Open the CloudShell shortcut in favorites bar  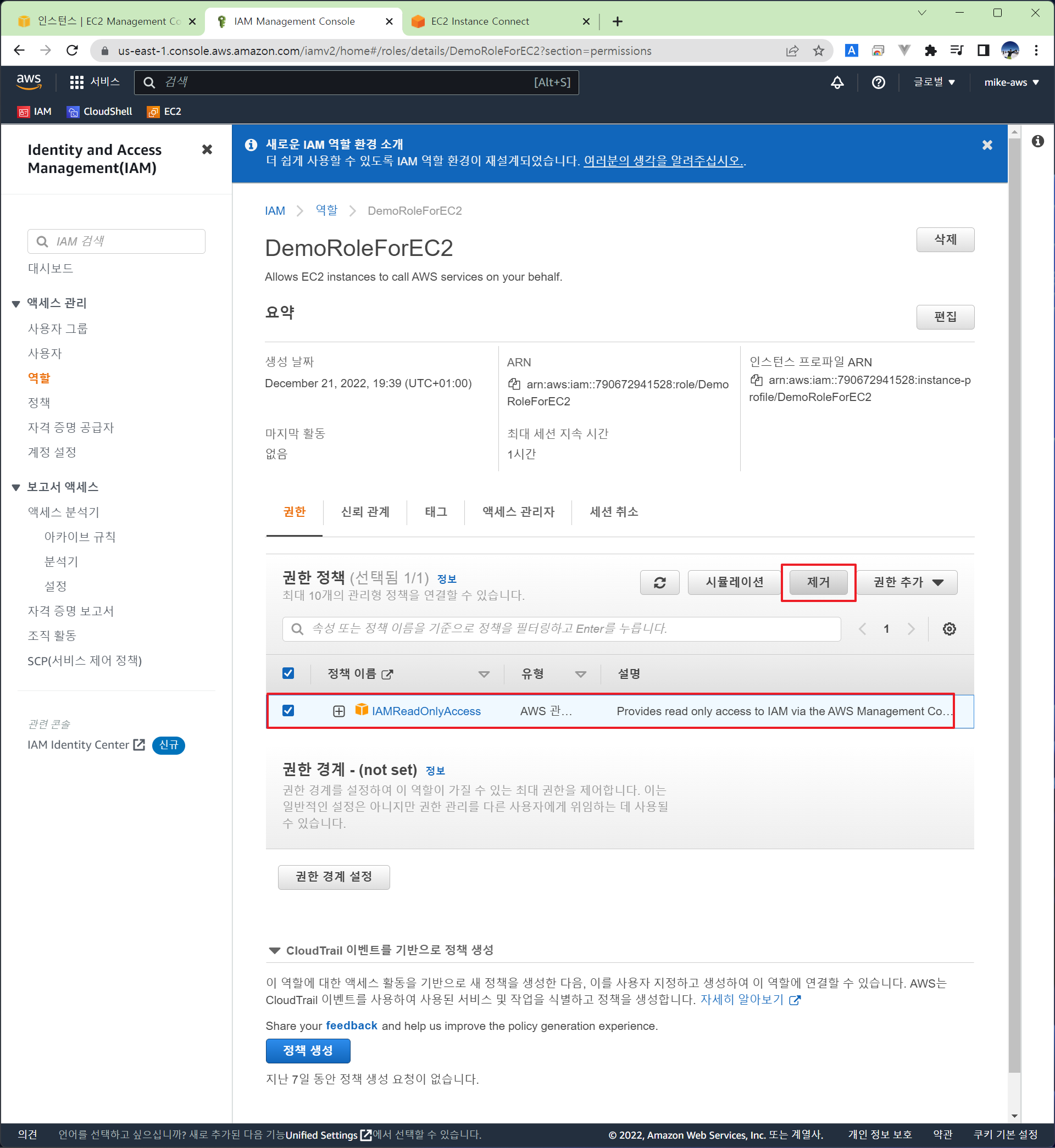pyautogui.click(x=100, y=112)
